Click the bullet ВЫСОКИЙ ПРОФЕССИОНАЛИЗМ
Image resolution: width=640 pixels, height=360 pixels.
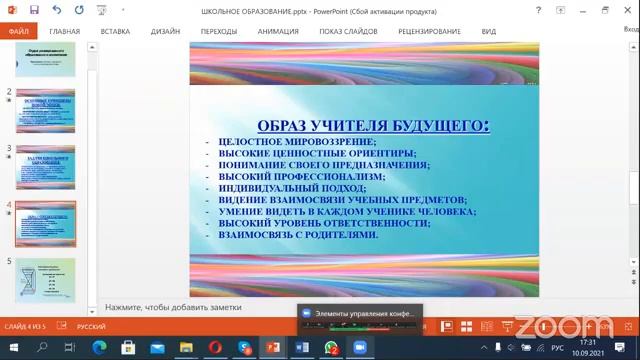[302, 177]
